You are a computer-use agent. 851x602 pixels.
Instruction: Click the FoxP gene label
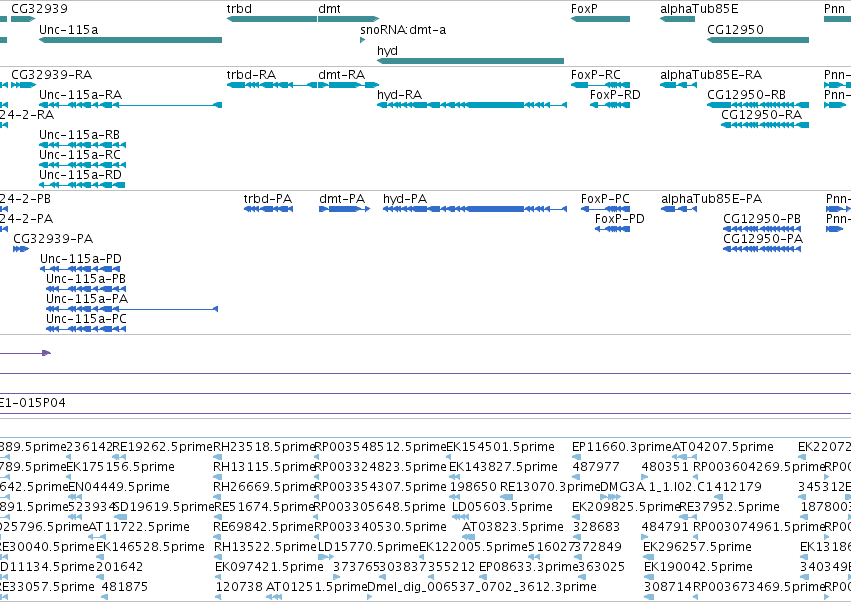(584, 9)
